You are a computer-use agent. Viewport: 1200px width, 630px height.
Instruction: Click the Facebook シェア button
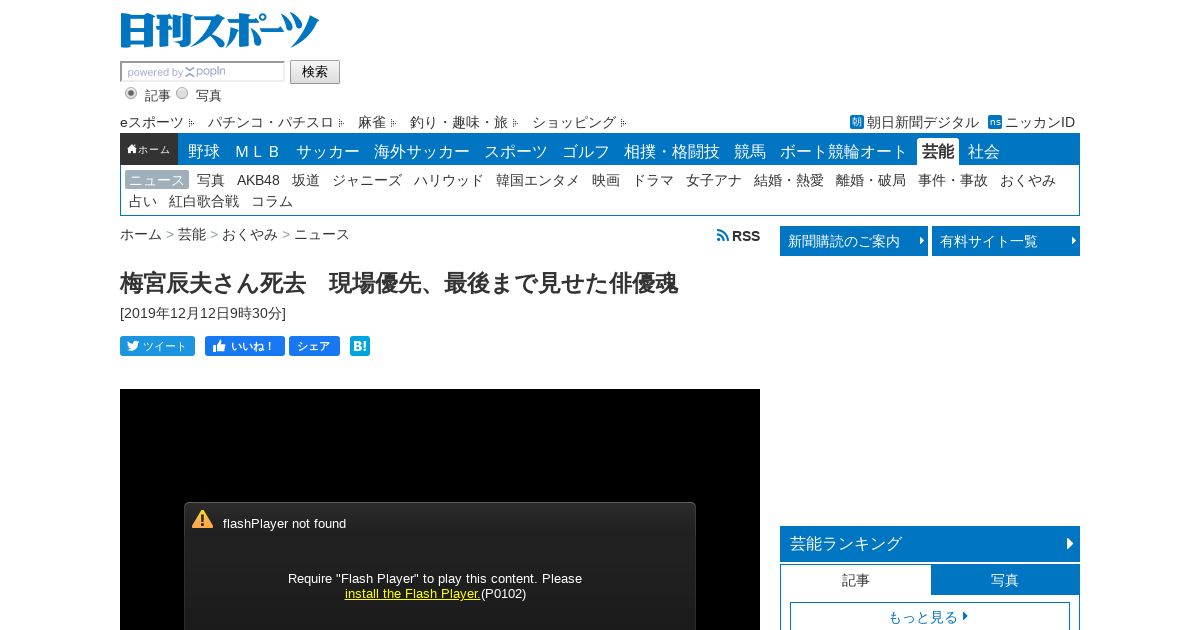314,346
